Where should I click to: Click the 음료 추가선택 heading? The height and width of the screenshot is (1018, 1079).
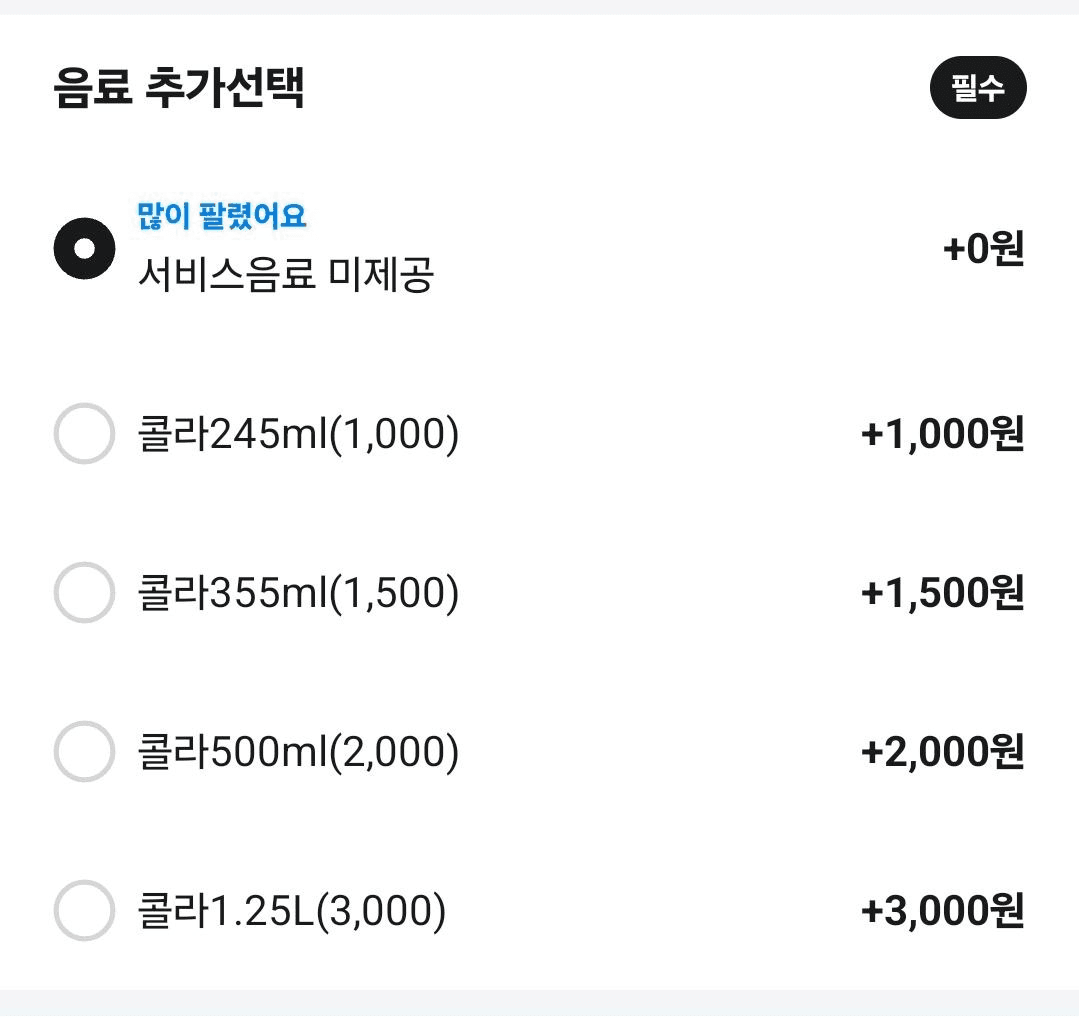179,89
